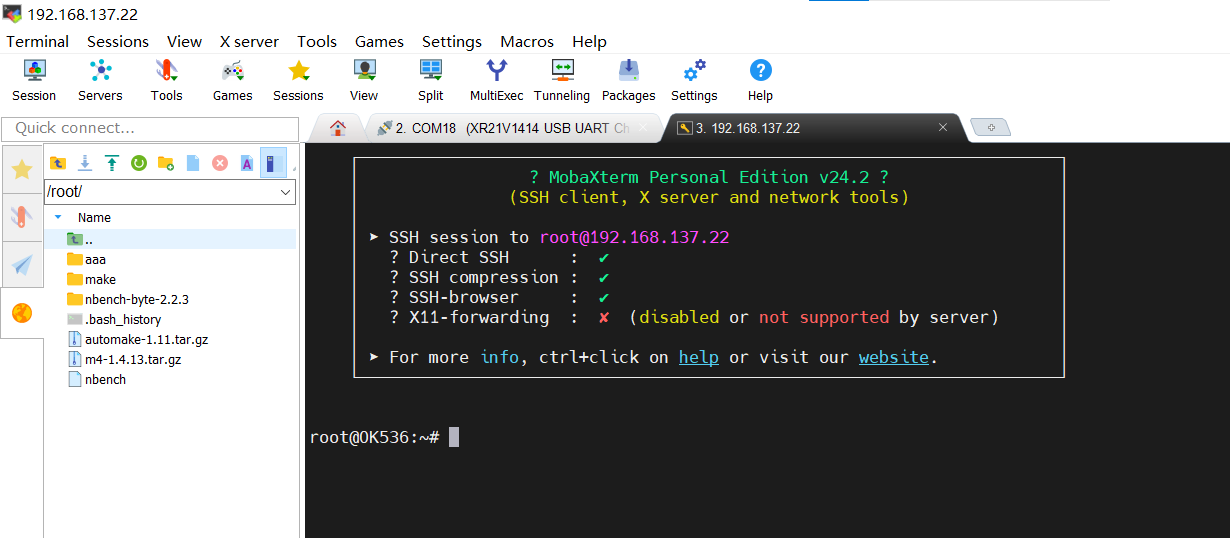Open the Games menu
The image size is (1230, 538).
(x=380, y=41)
